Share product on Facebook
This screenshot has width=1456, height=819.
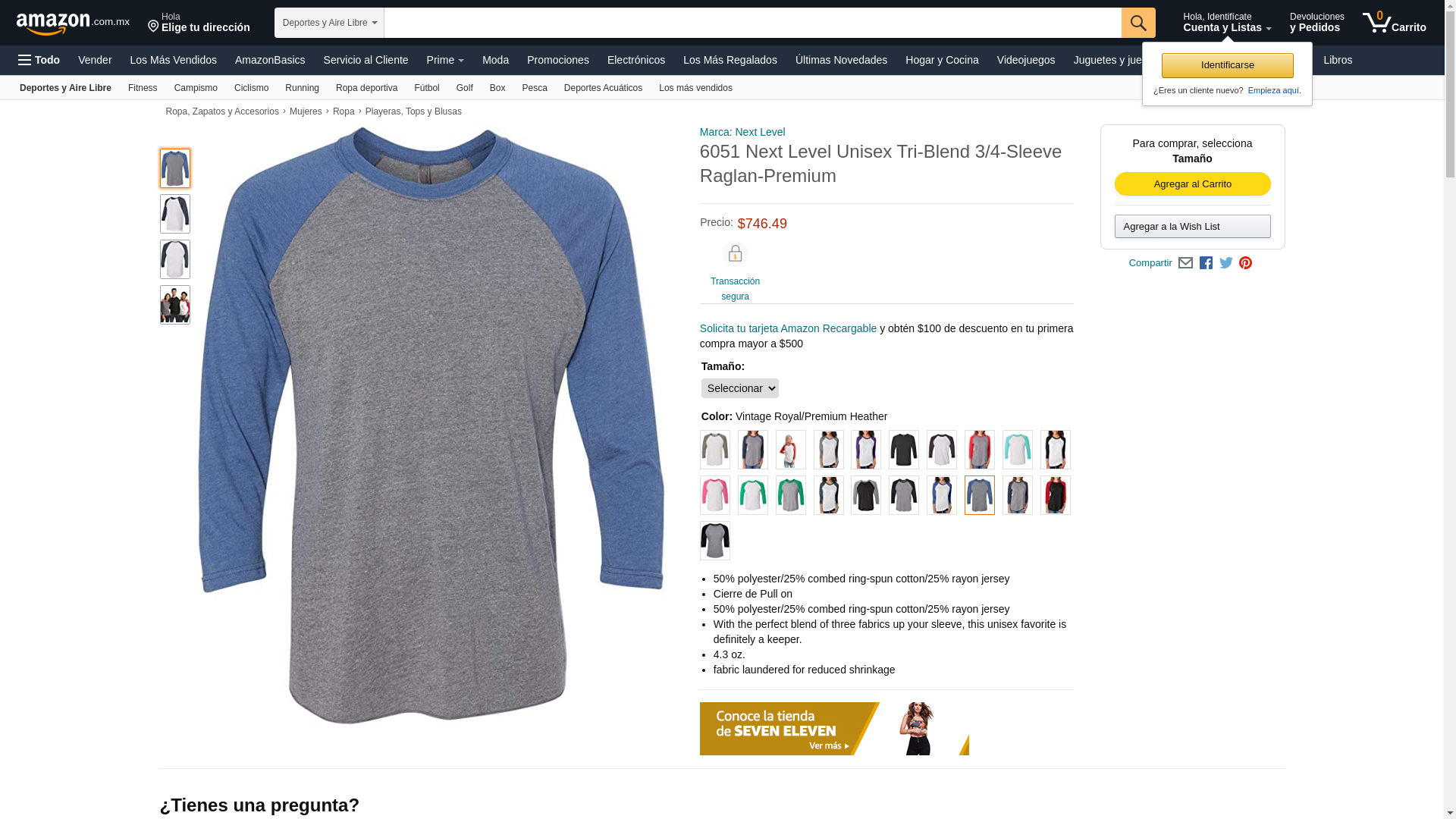click(1206, 263)
